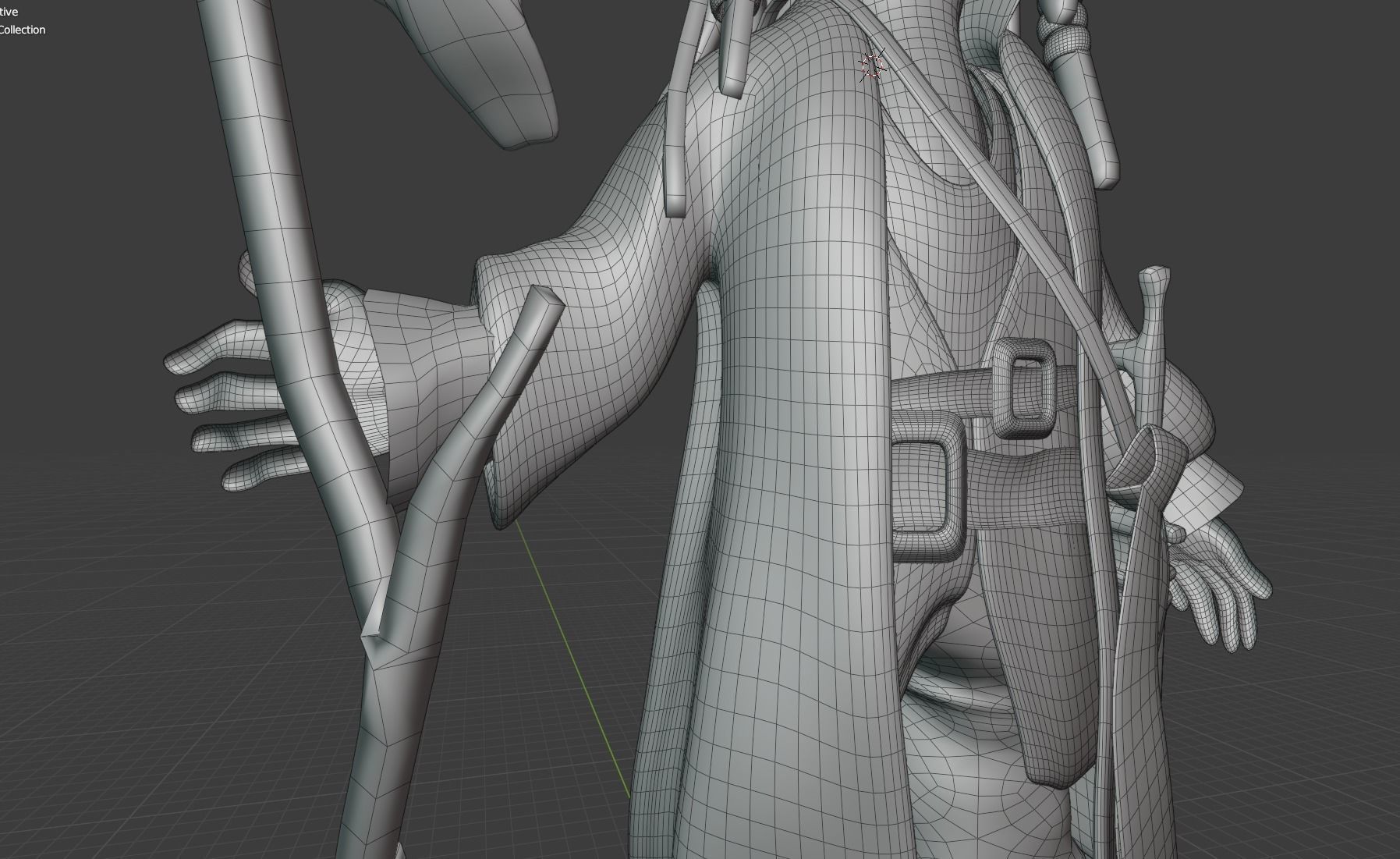Click the "Collection" overlay text
Screen dimensions: 1400x859
(23, 30)
